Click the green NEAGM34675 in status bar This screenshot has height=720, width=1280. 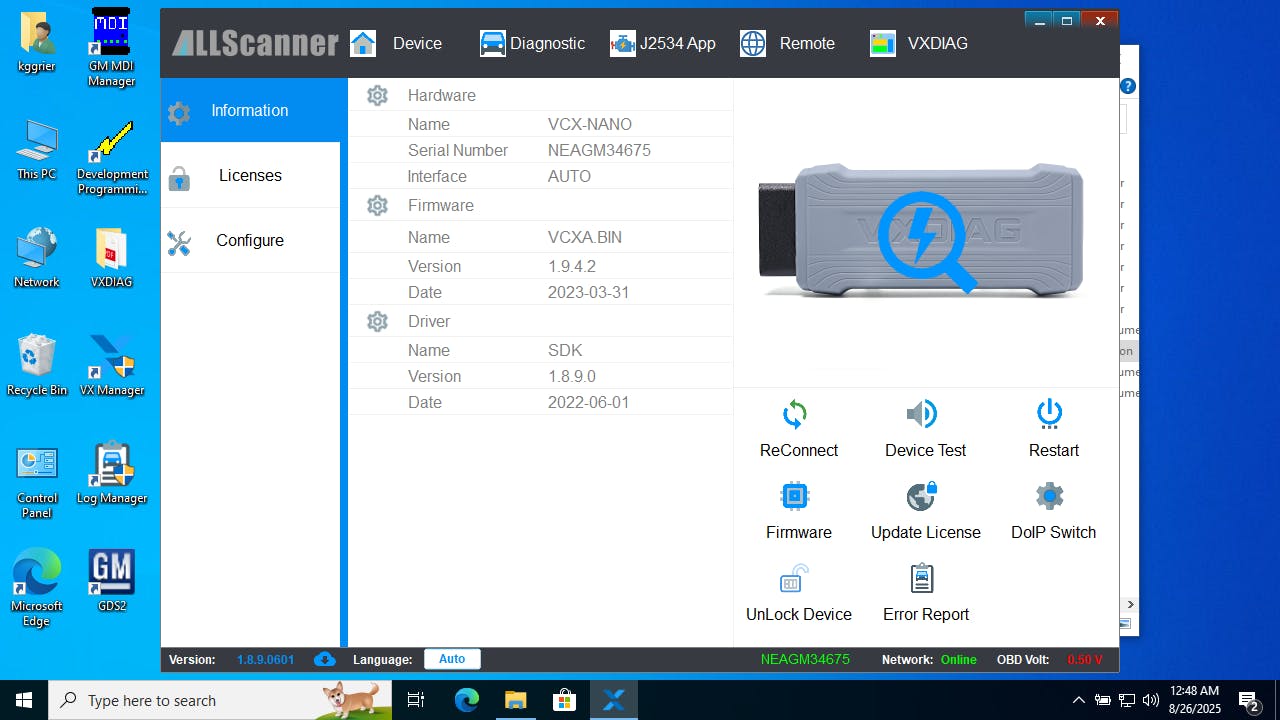pos(805,659)
